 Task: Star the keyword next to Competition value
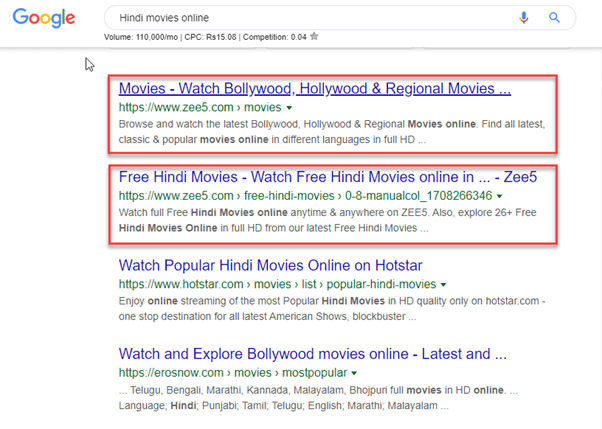[314, 37]
